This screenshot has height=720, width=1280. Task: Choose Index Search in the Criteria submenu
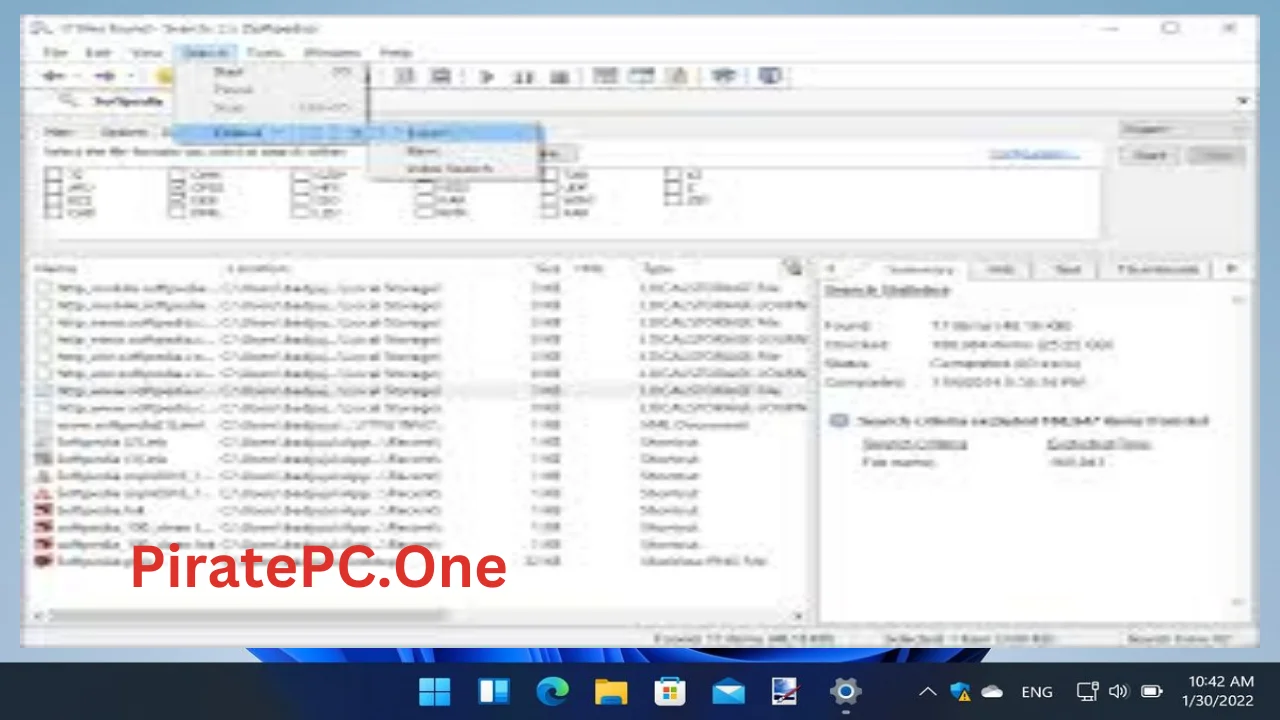pyautogui.click(x=453, y=169)
